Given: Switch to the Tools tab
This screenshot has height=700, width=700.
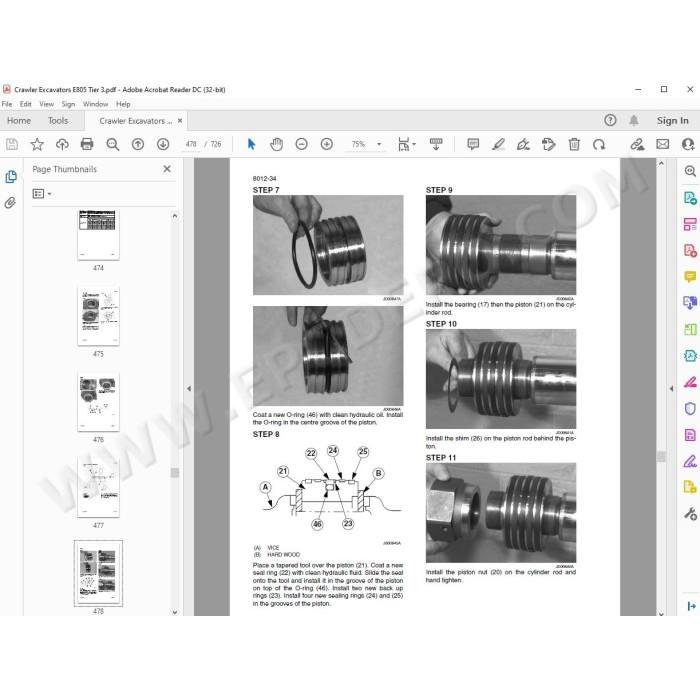Looking at the screenshot, I should 58,121.
